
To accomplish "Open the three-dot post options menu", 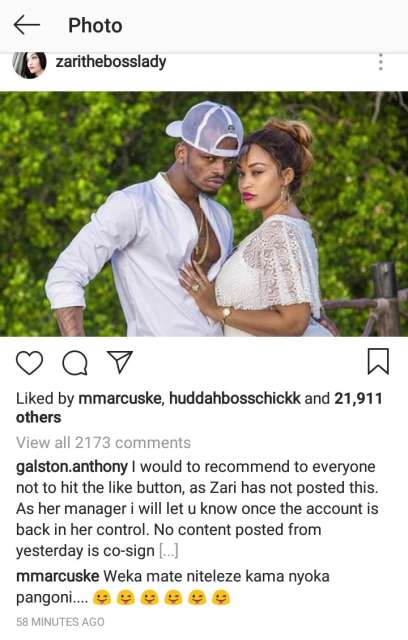I will [381, 62].
